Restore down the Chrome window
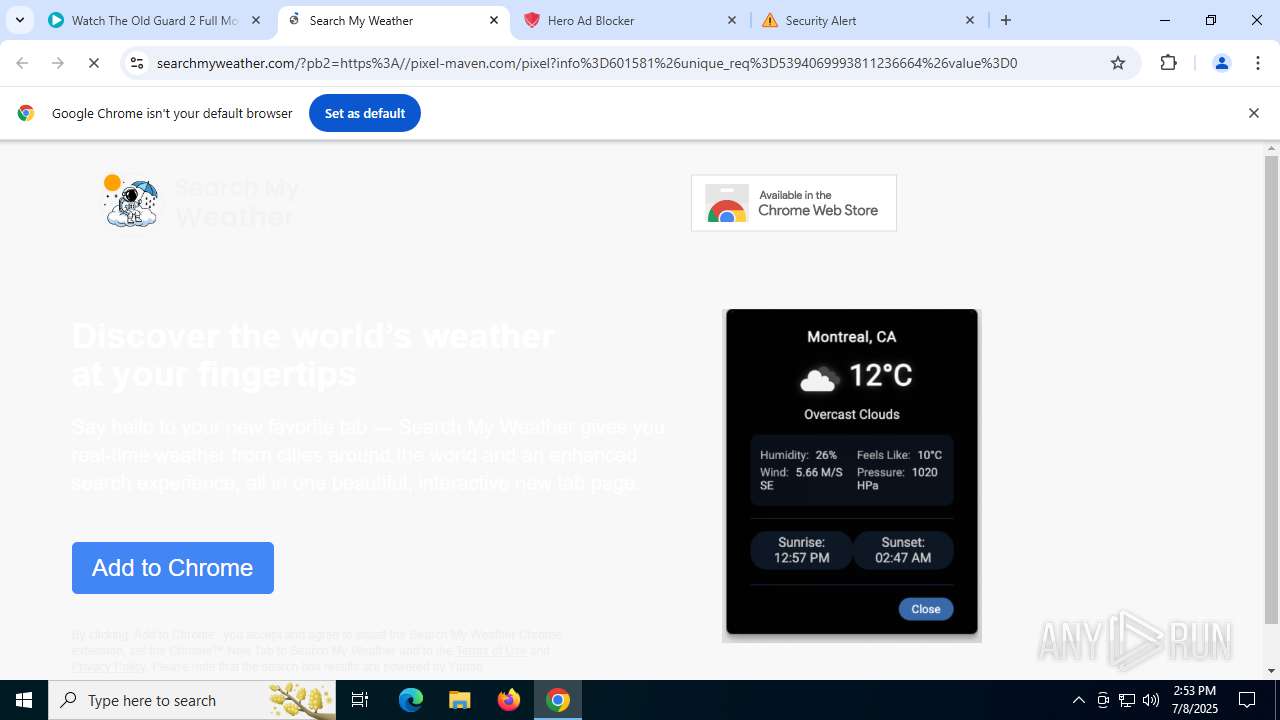 click(1211, 20)
